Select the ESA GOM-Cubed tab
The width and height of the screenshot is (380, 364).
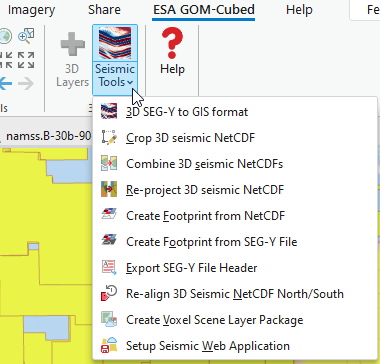[204, 10]
